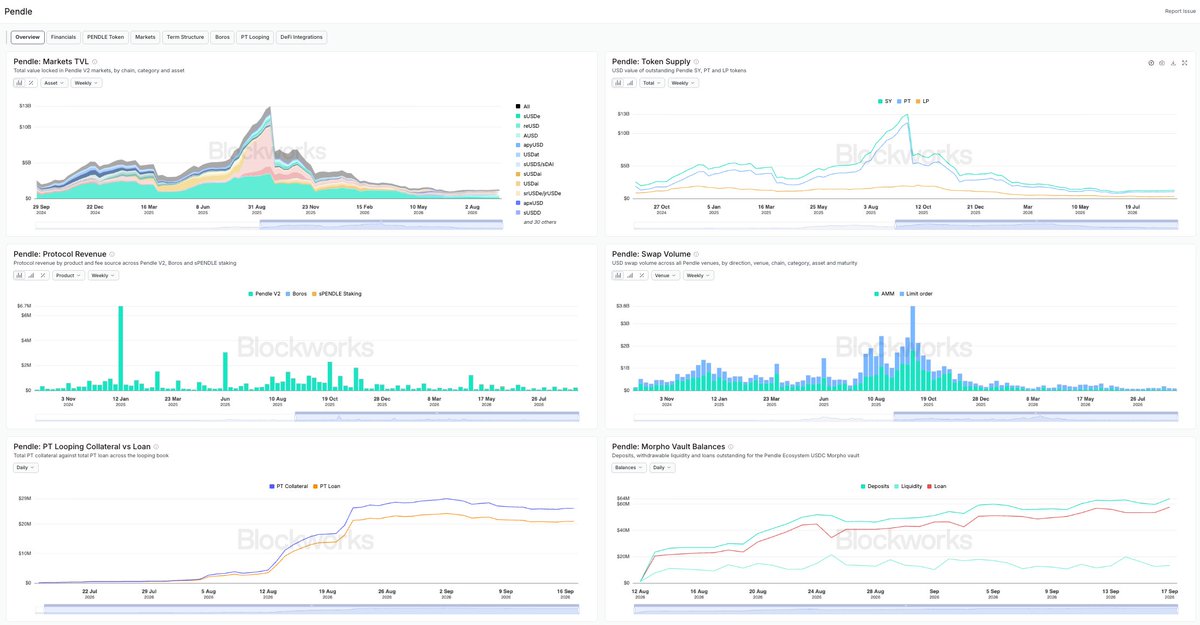
Task: Open the Venue dropdown in Swap Volume
Action: point(666,275)
